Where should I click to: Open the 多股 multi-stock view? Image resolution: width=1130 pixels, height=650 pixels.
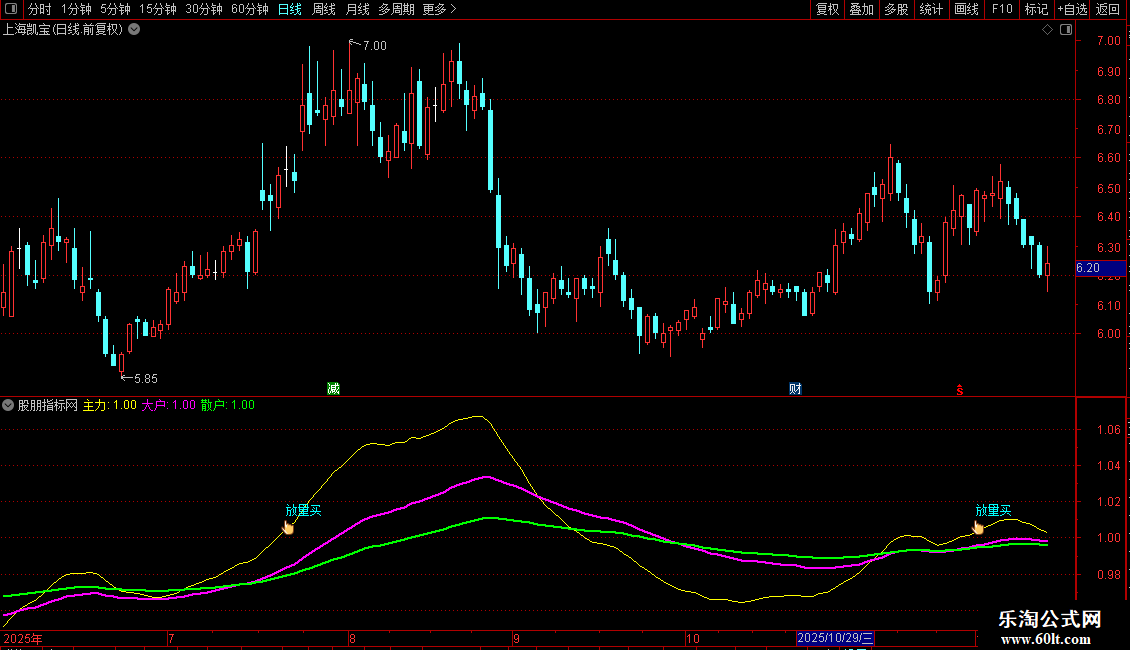point(897,9)
